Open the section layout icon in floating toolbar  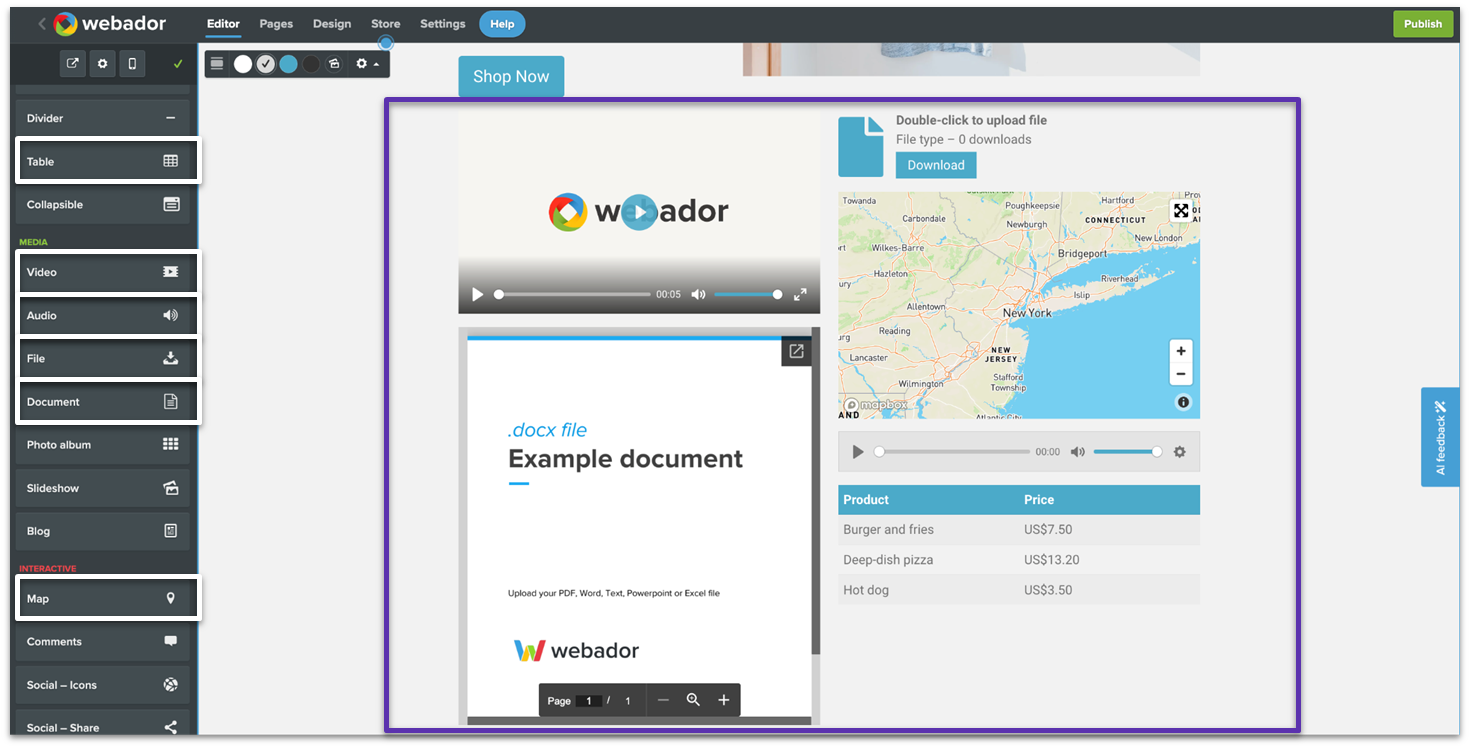[x=217, y=64]
